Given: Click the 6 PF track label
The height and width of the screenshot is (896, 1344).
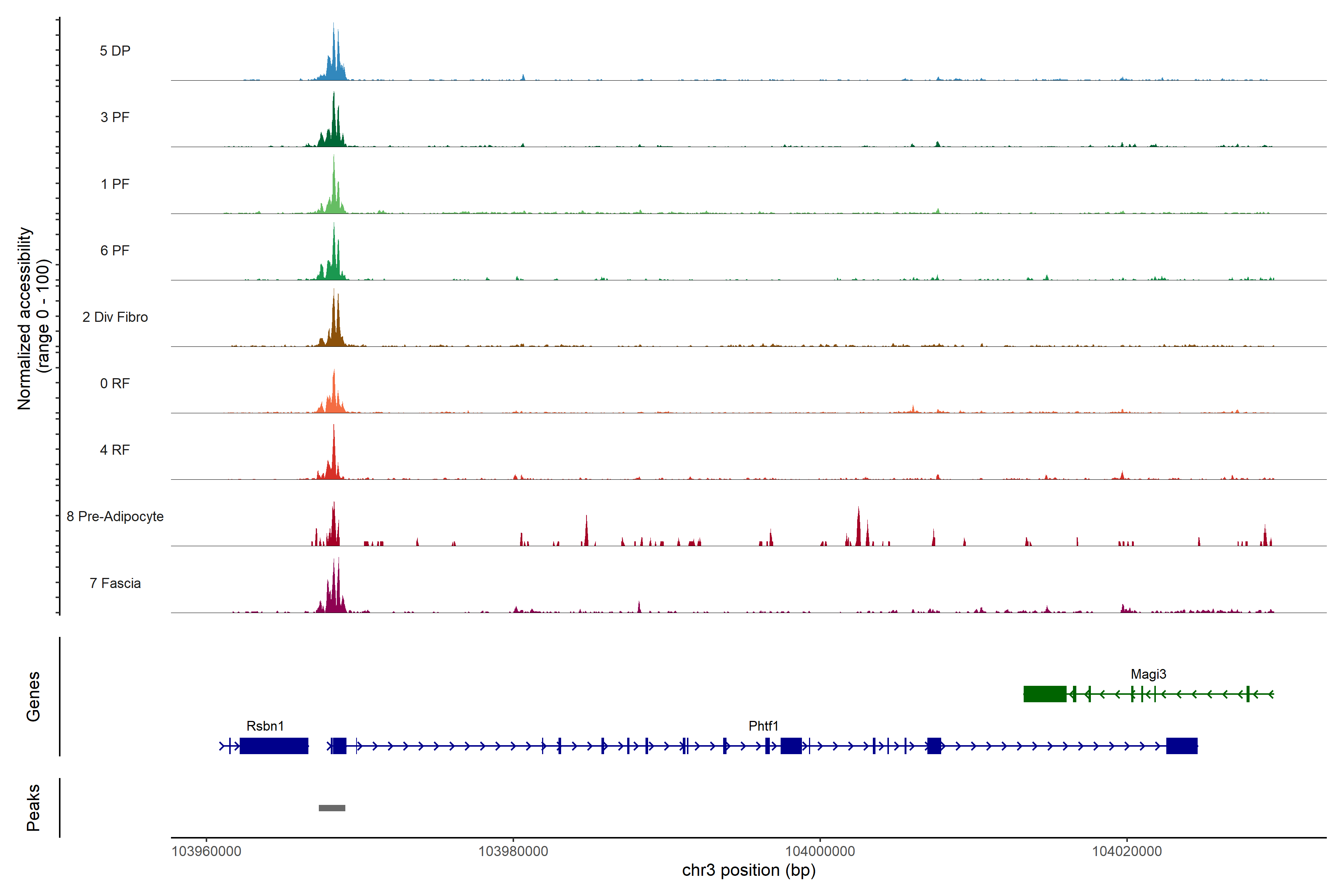Looking at the screenshot, I should [115, 250].
